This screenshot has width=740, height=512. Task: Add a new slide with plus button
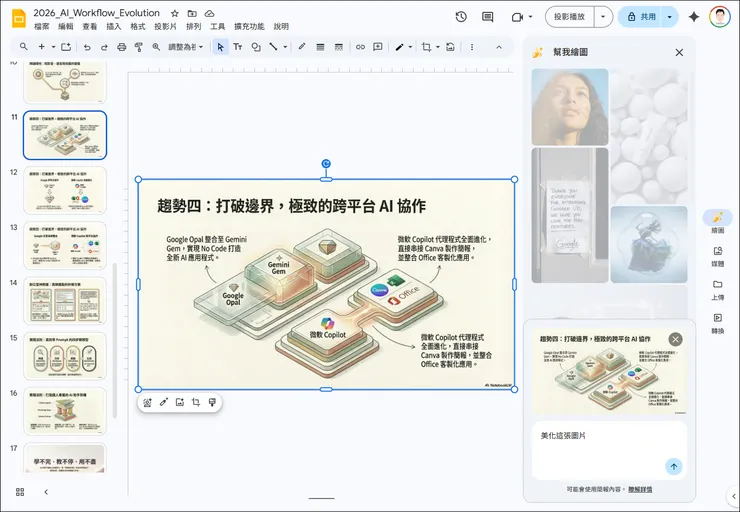pyautogui.click(x=42, y=47)
